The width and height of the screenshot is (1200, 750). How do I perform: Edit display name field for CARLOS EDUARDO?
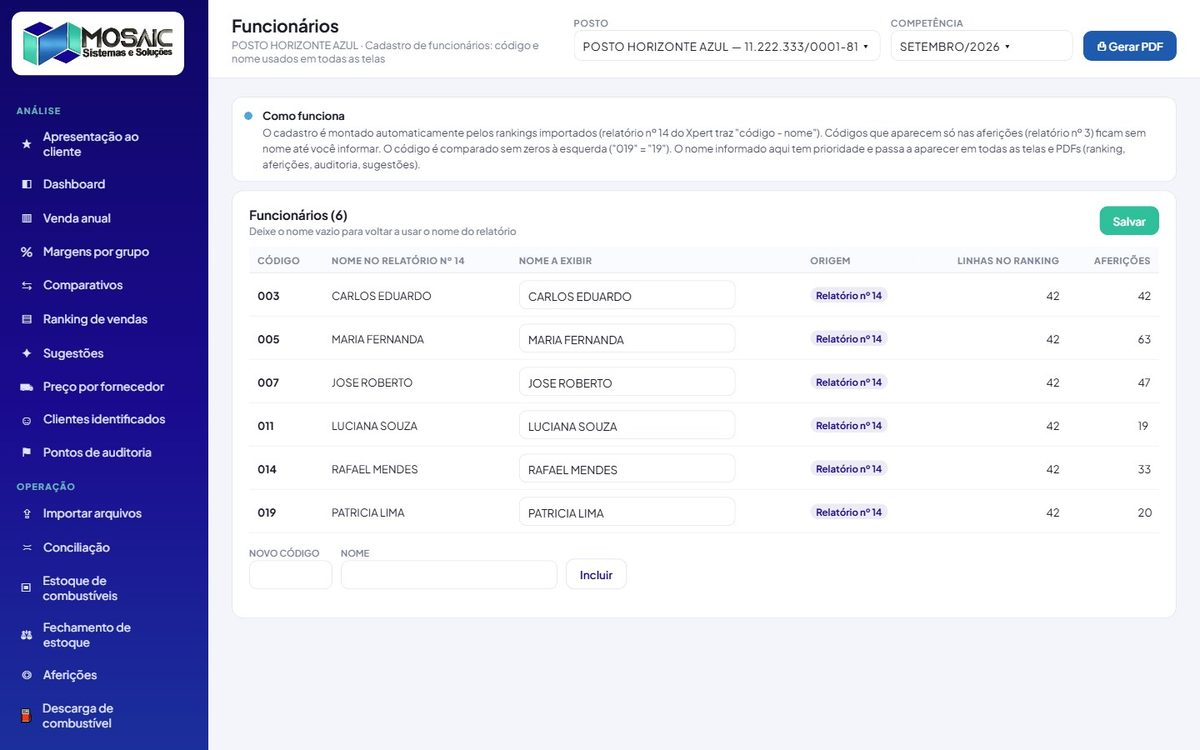pos(627,296)
